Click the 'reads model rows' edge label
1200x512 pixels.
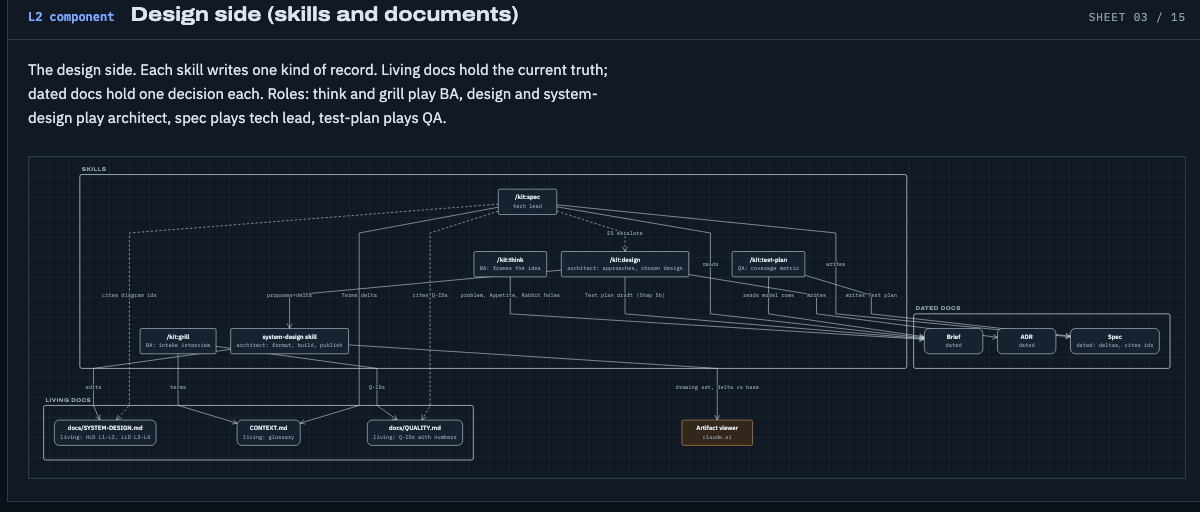(x=768, y=295)
